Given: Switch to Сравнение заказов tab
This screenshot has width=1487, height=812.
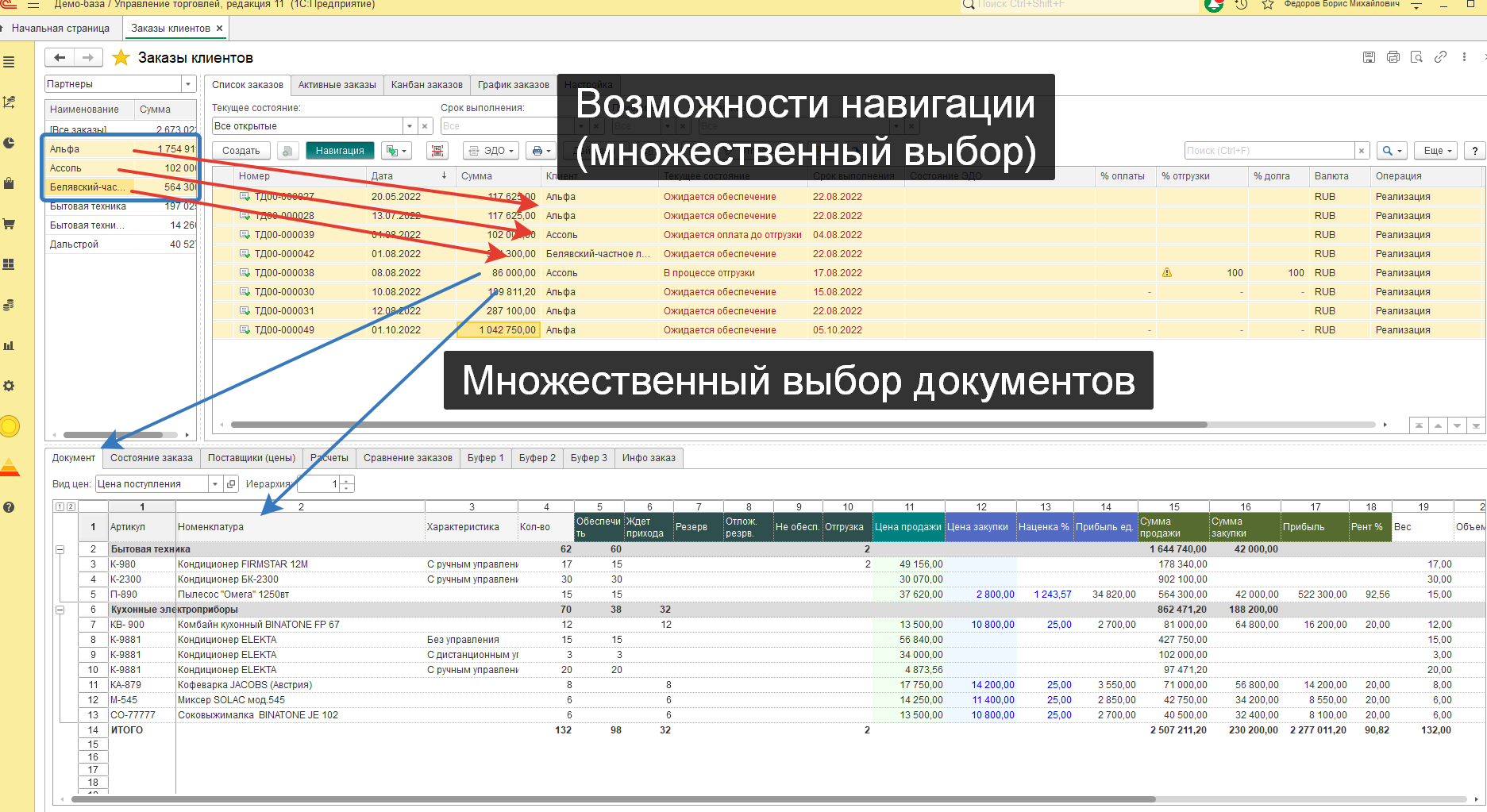Looking at the screenshot, I should click(x=408, y=458).
